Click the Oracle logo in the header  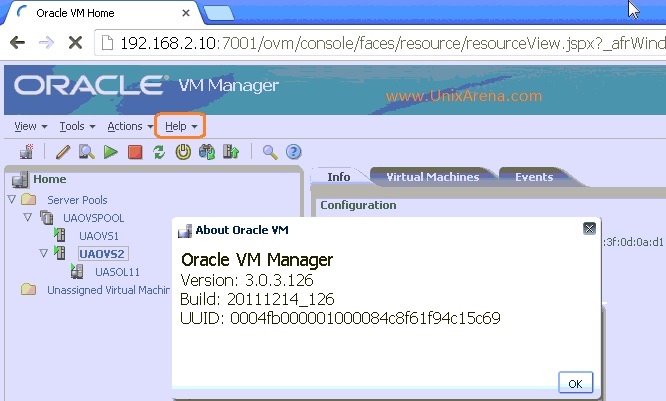tap(91, 85)
